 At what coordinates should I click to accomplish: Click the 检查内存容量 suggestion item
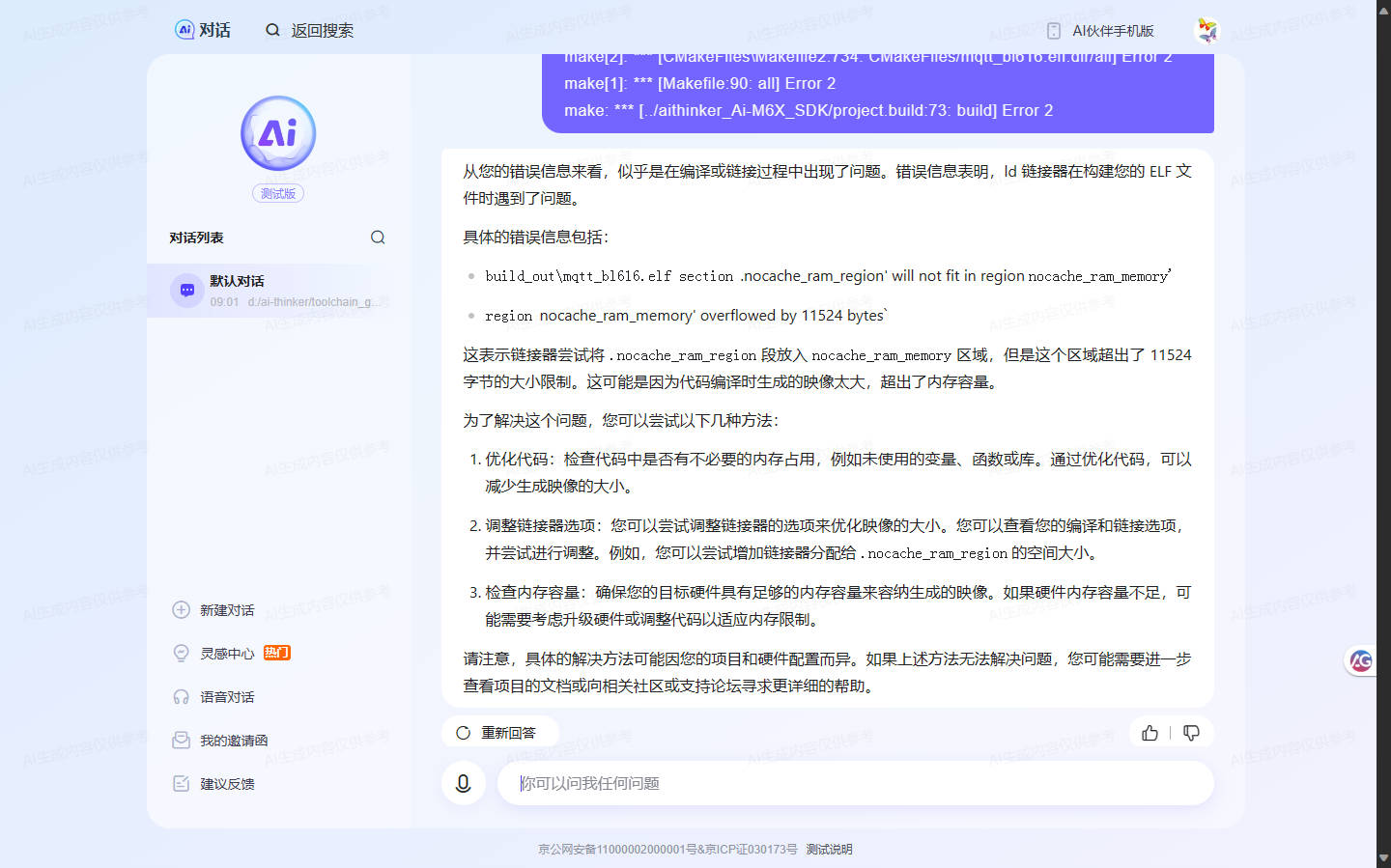pos(837,606)
